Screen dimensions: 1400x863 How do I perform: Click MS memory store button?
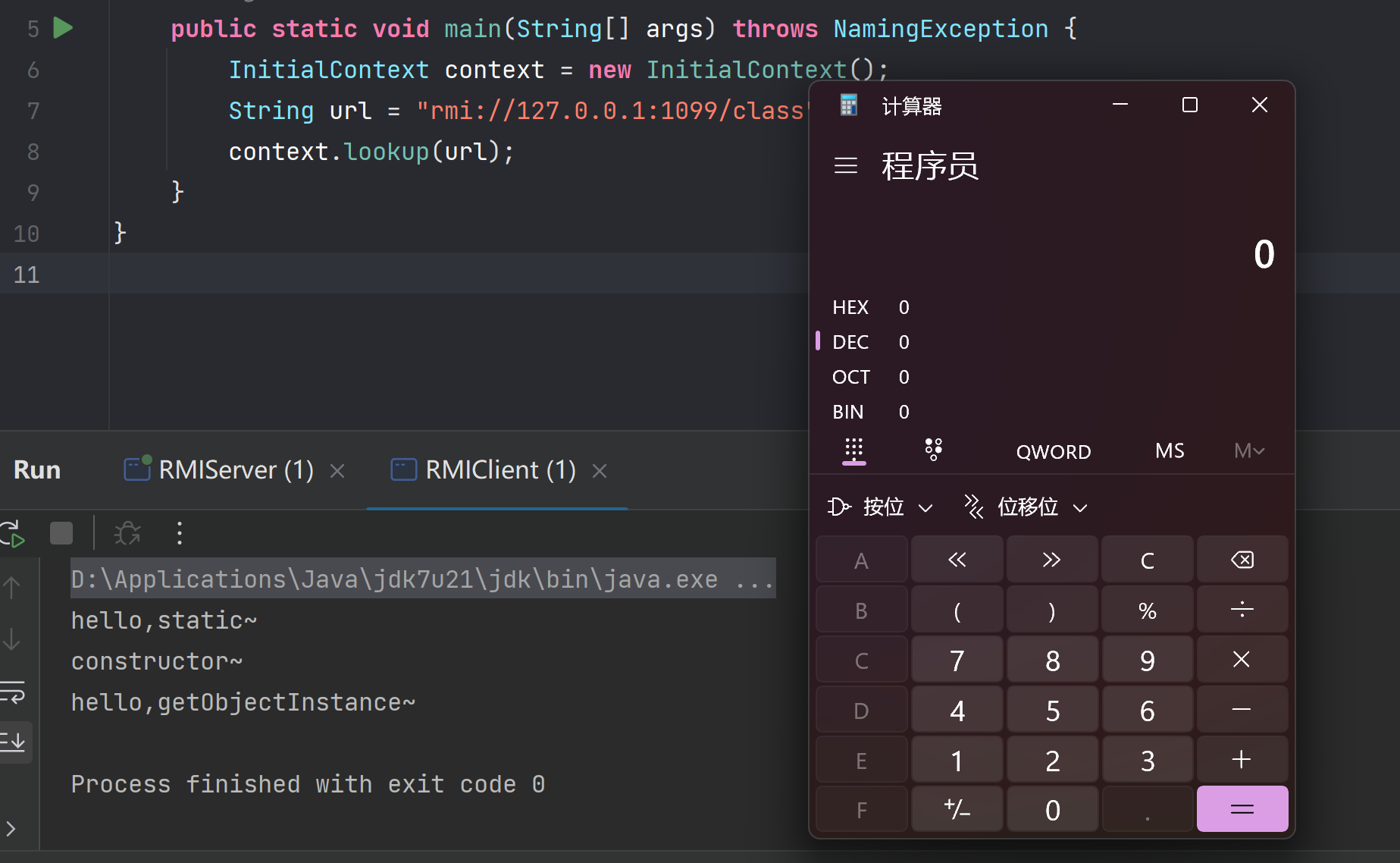pos(1170,451)
